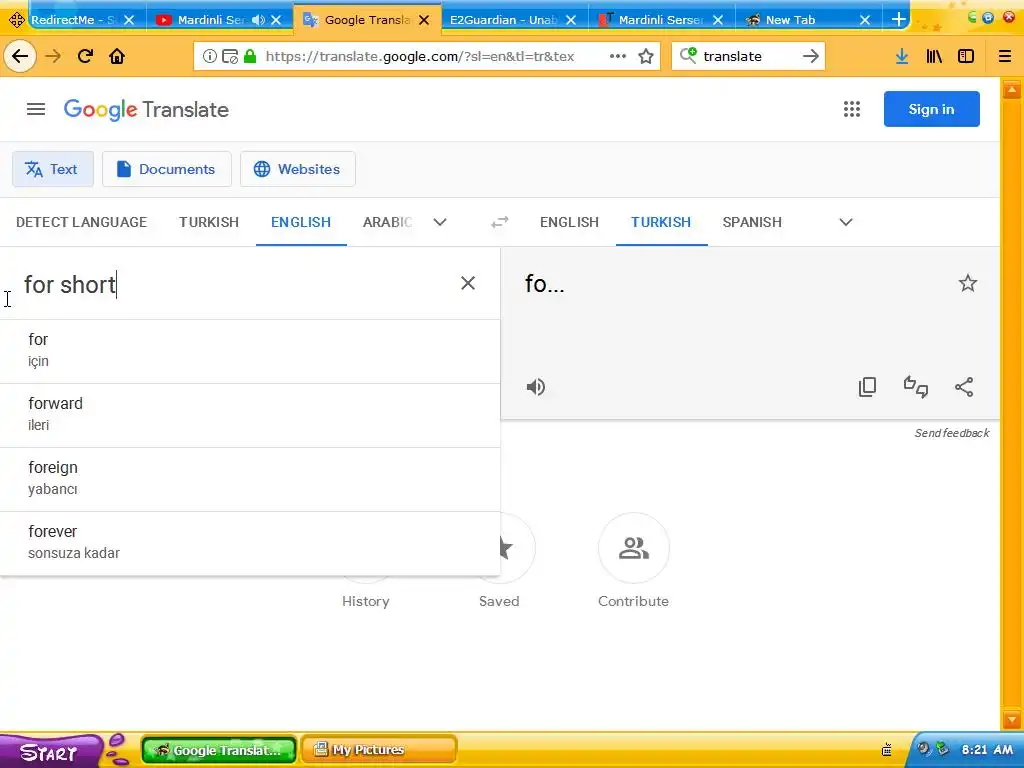Click the address bar URL
The image size is (1024, 768).
pos(419,56)
